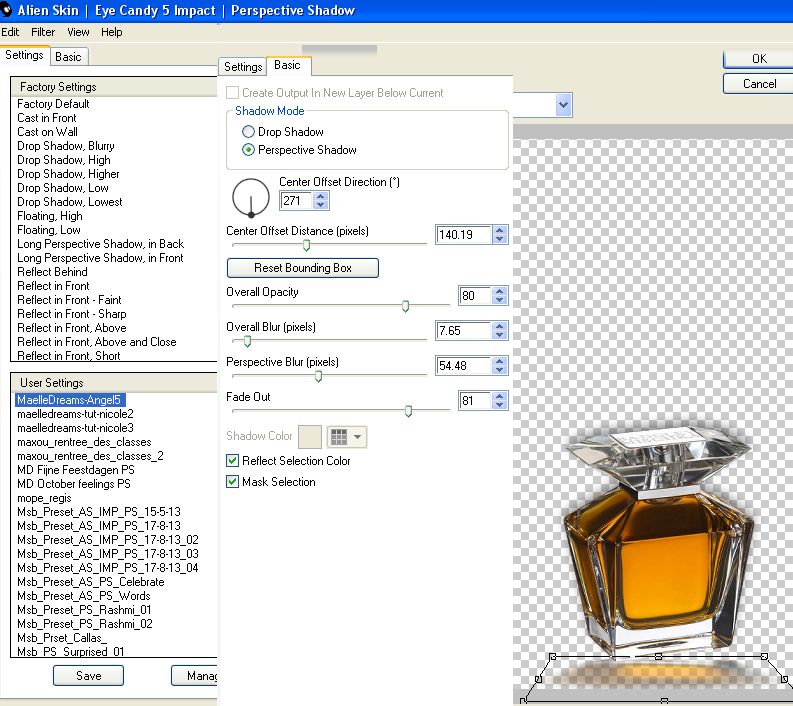Save the current user setting

pos(88,676)
